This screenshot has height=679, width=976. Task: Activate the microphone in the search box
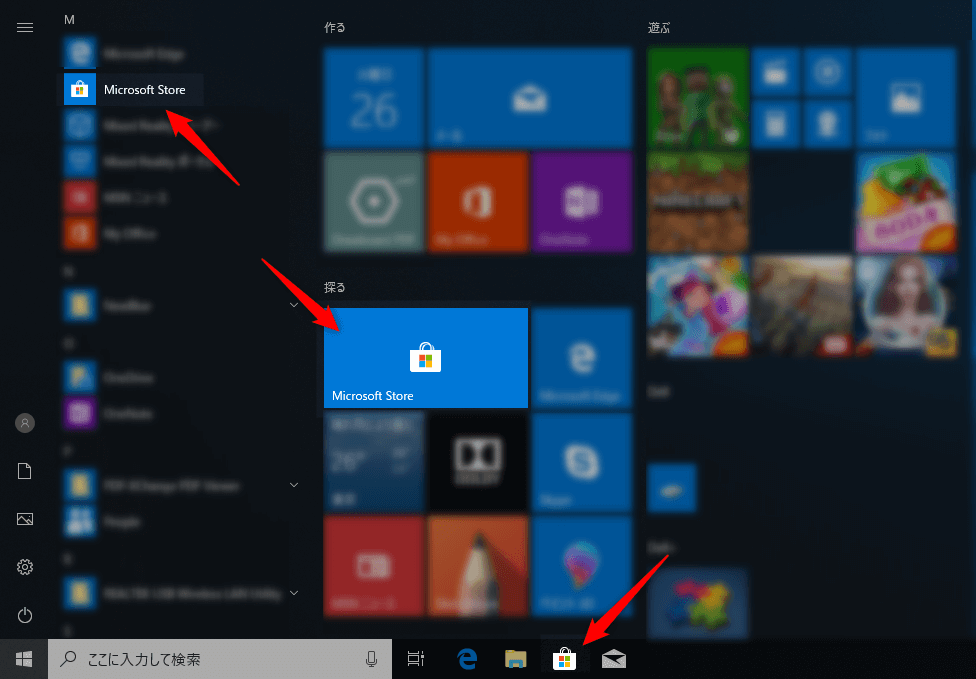[372, 658]
